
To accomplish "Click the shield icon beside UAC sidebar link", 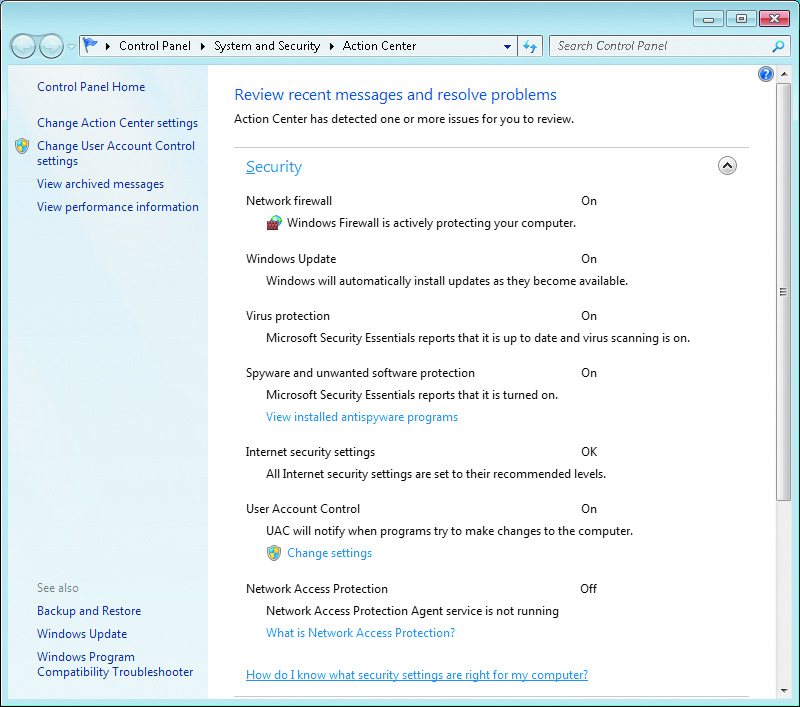I will coord(22,146).
